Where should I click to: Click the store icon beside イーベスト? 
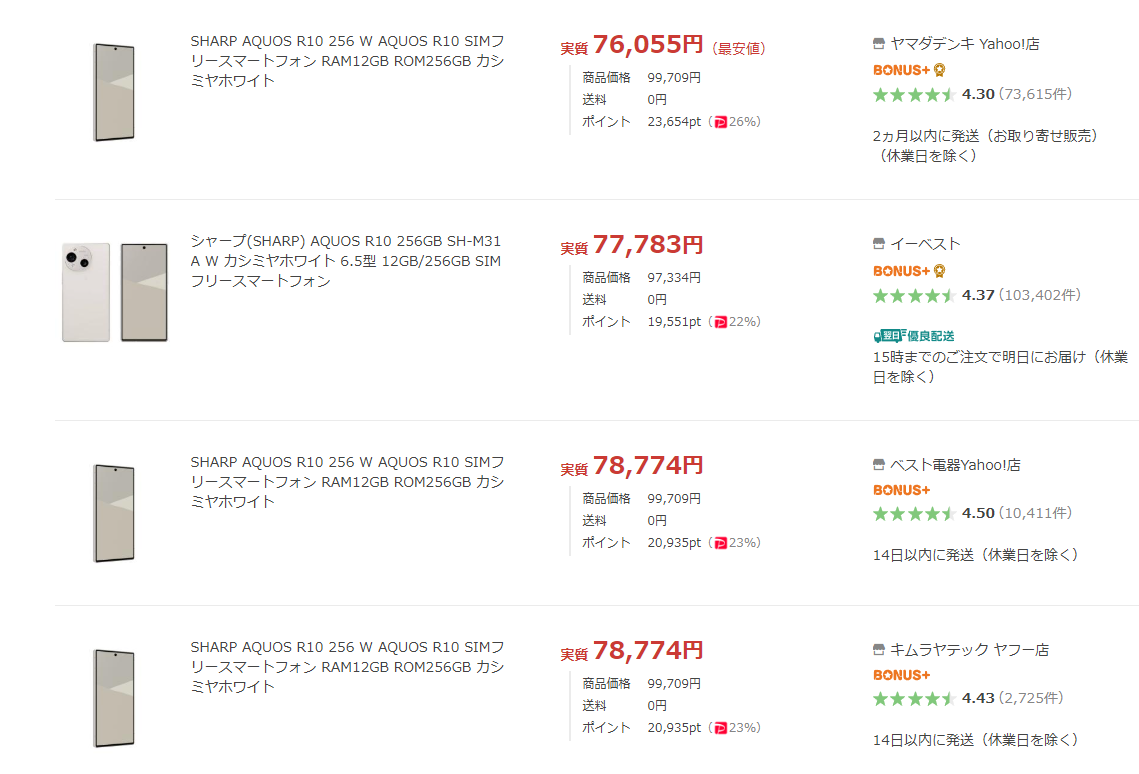[x=879, y=244]
